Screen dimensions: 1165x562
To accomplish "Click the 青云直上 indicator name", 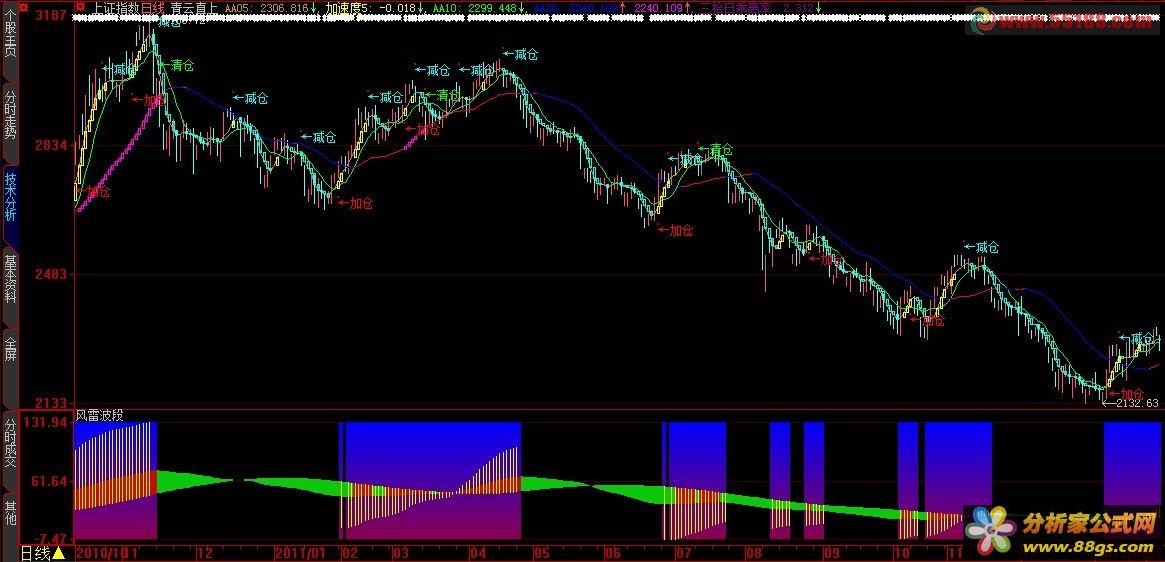I will point(195,7).
